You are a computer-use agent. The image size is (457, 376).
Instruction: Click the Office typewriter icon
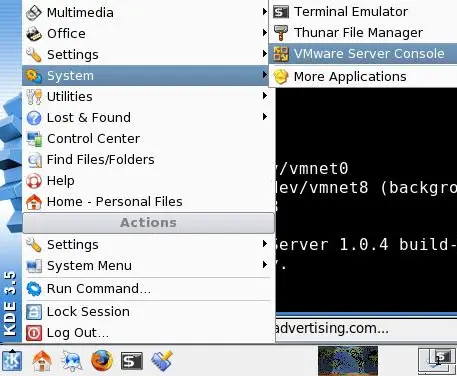(34, 34)
